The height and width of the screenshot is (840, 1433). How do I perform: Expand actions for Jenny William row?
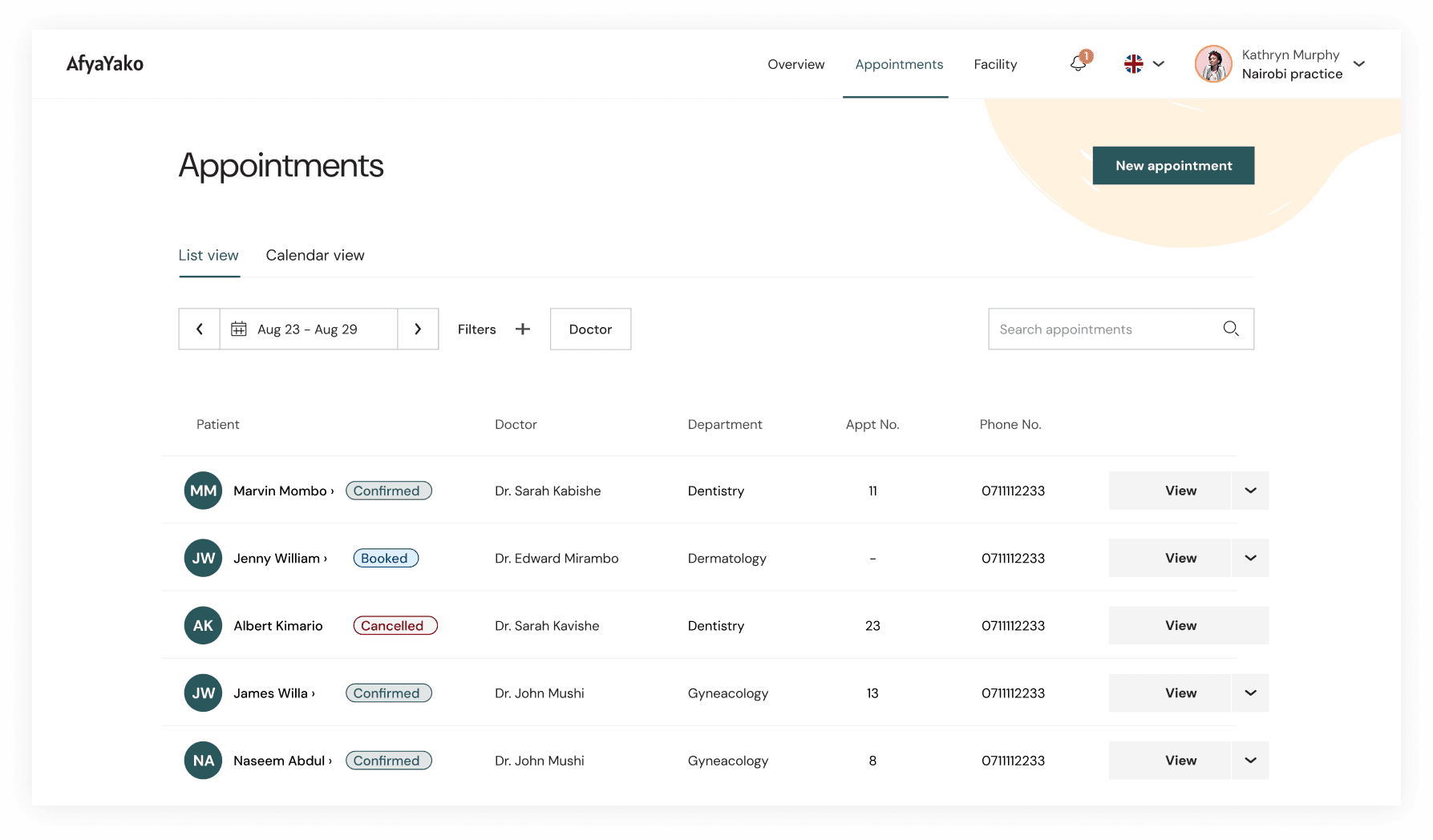[x=1250, y=558]
